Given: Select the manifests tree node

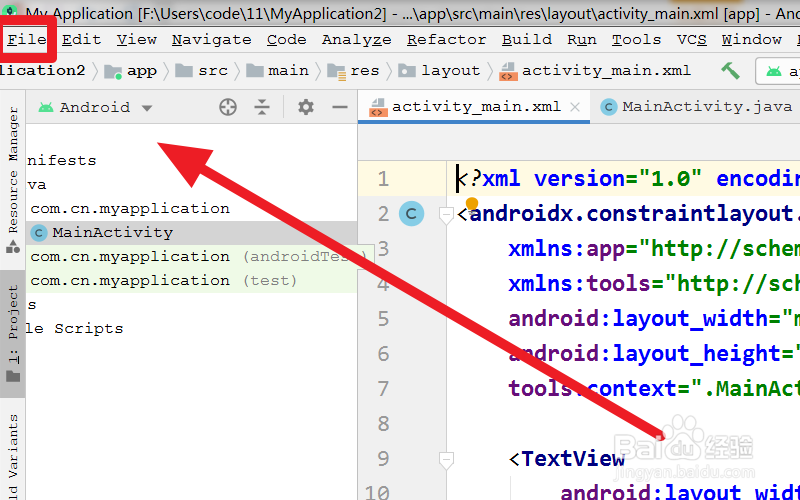Looking at the screenshot, I should tap(62, 161).
